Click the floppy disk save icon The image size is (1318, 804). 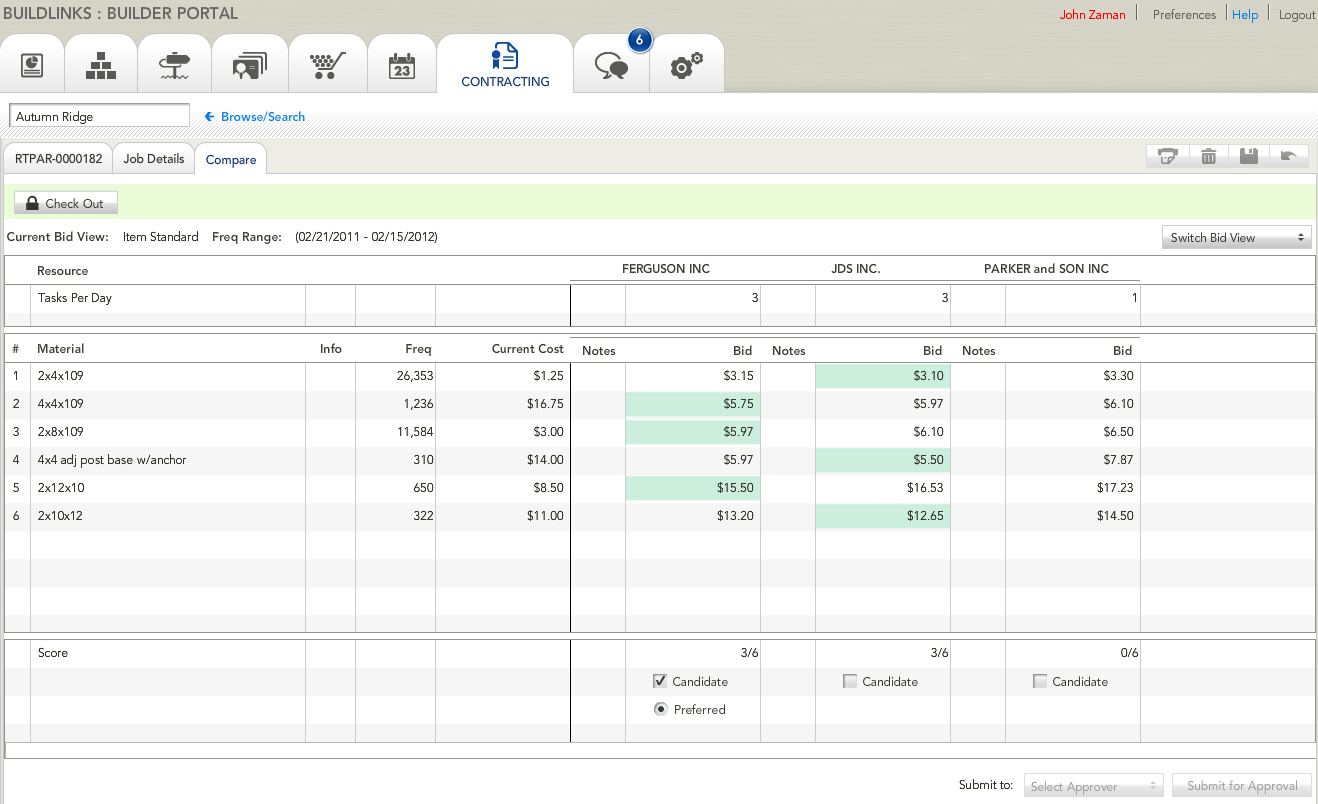tap(1248, 156)
